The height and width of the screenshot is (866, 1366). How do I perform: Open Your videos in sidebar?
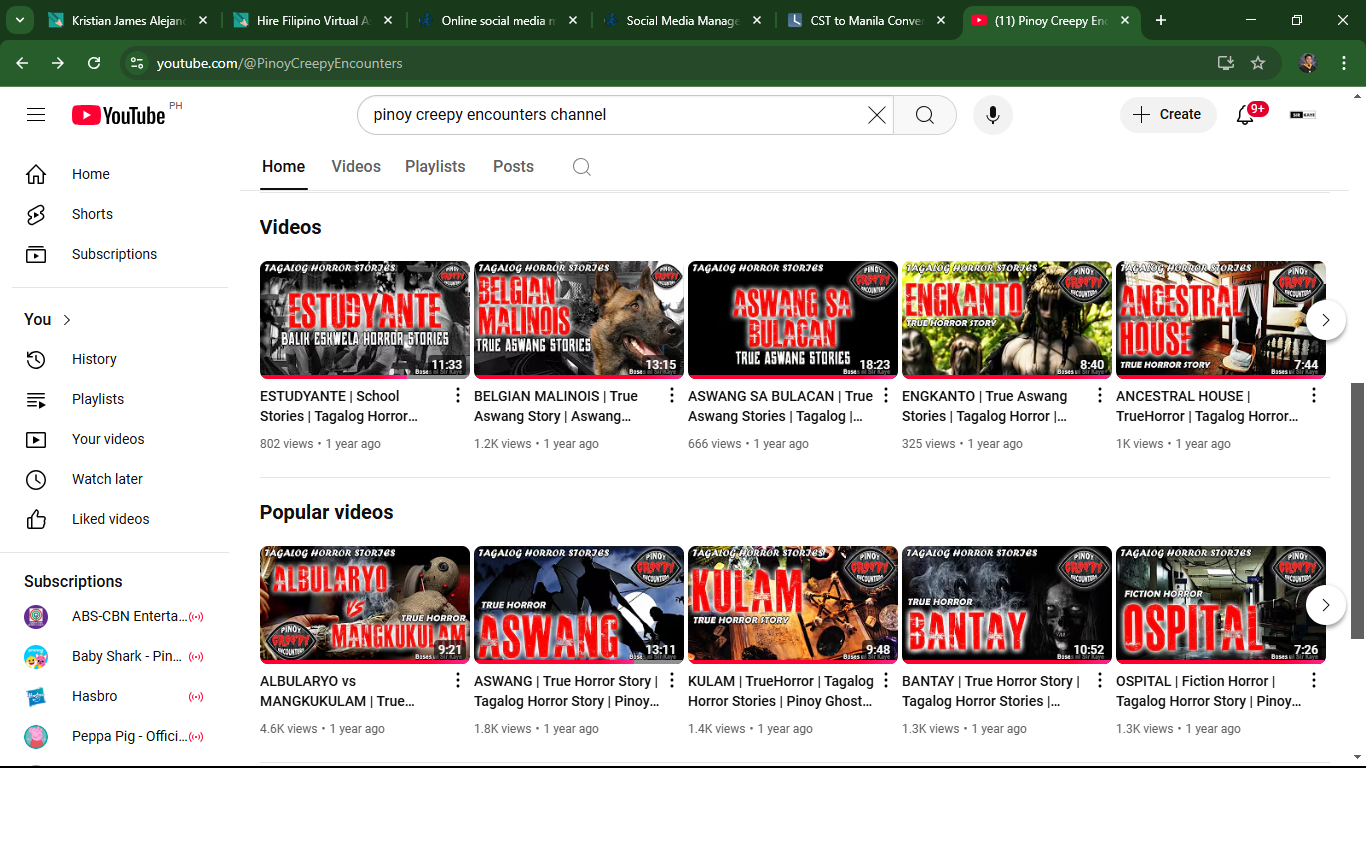click(x=120, y=439)
